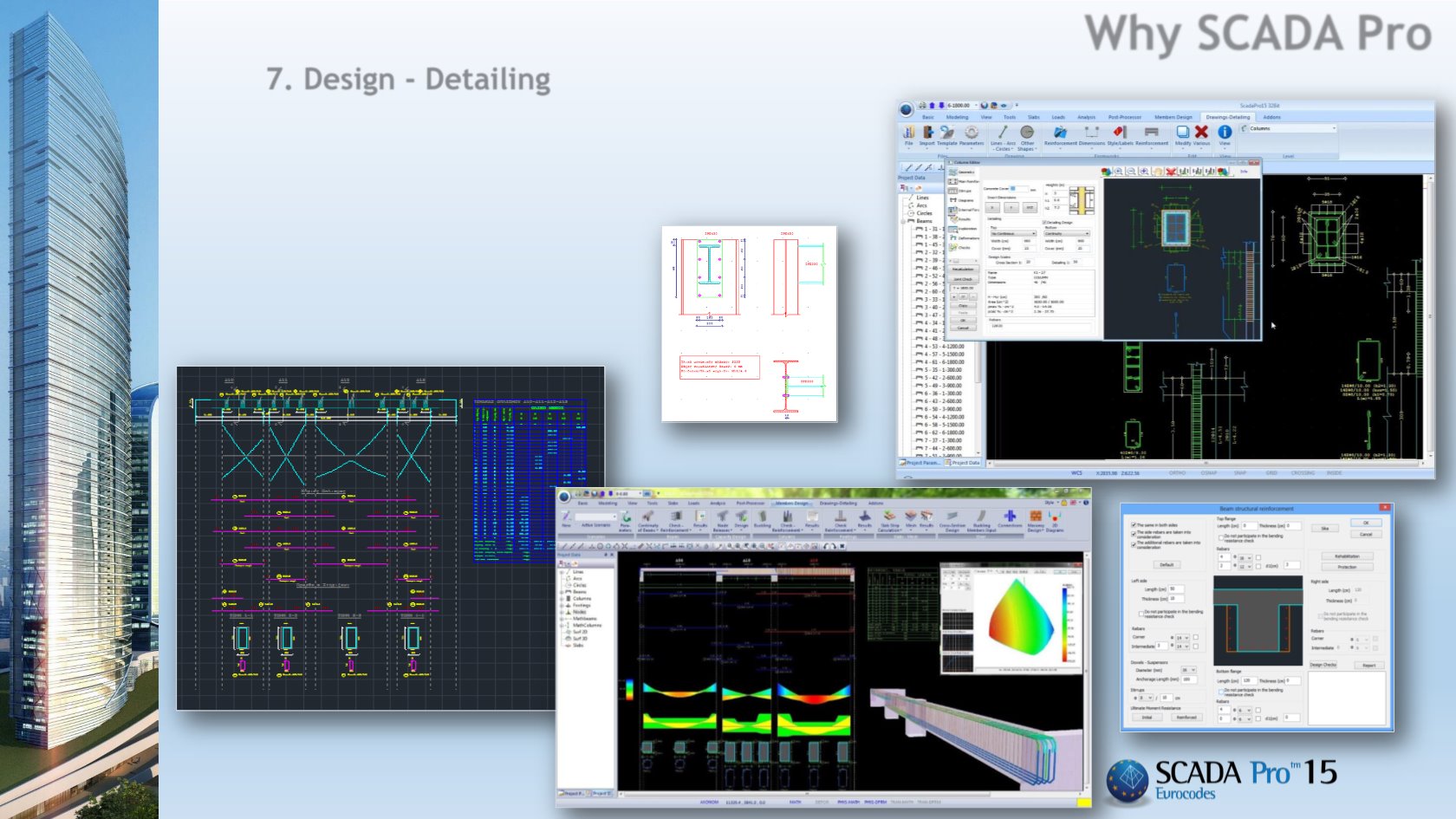Click zoom-in magnifier in Column Editor toolbar
The image size is (1456, 819).
coord(1119,171)
